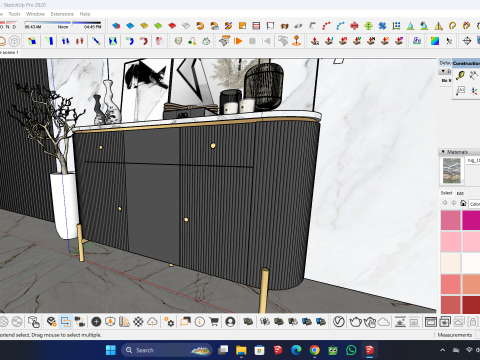The width and height of the screenshot is (480, 360).
Task: Click the materials forward arrow
Action: [453, 203]
